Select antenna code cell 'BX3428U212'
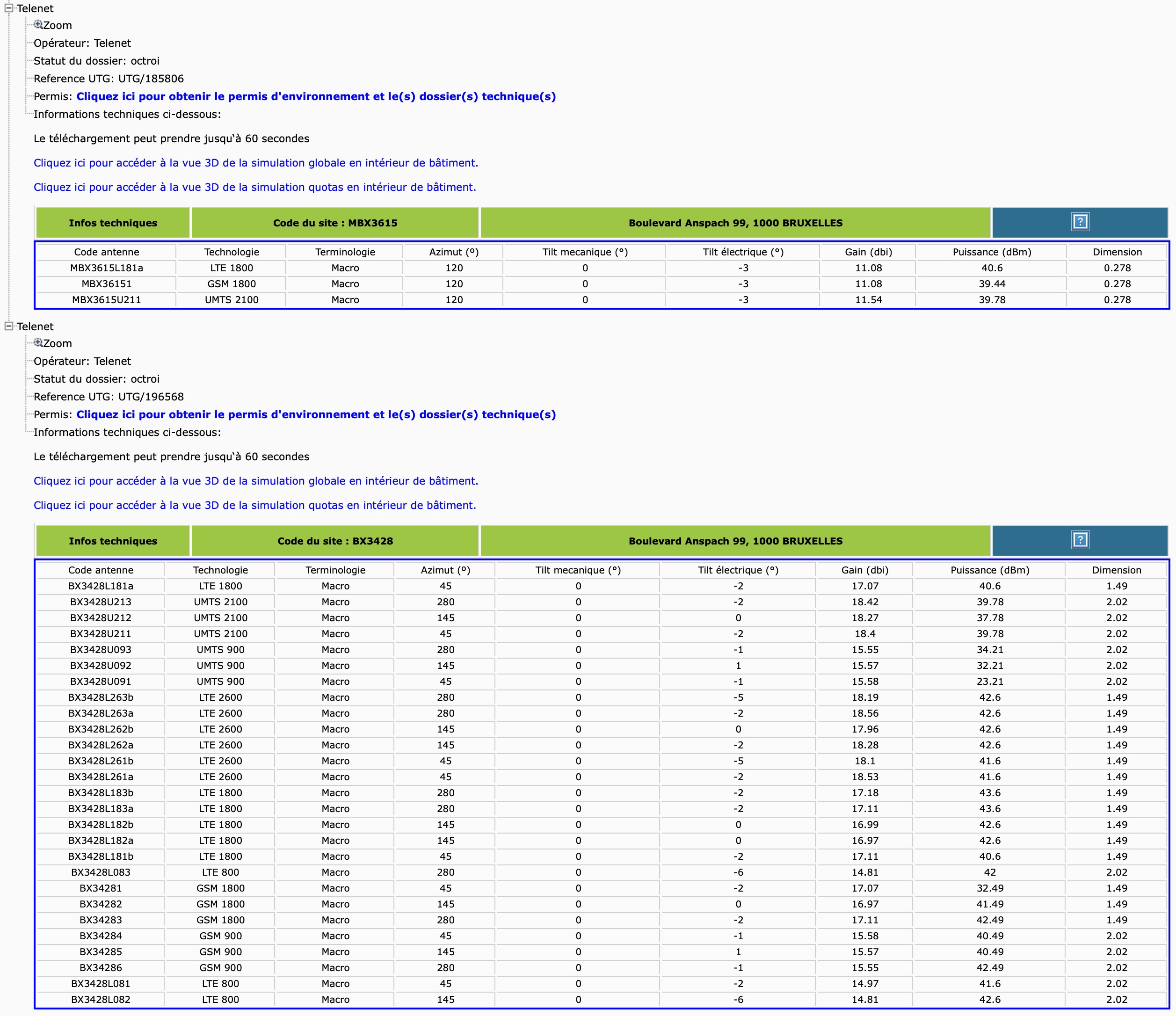Screen dimensions: 1176x1016 [101, 617]
